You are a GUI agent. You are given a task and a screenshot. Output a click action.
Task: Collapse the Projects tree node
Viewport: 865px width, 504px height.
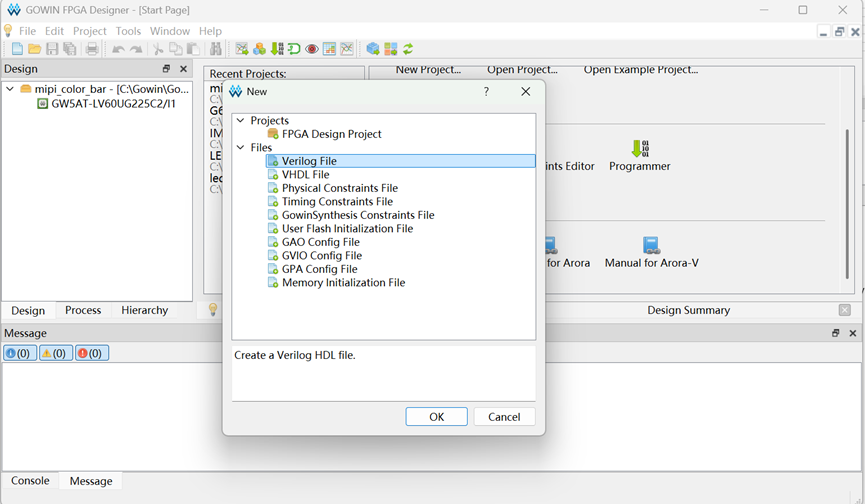[241, 120]
